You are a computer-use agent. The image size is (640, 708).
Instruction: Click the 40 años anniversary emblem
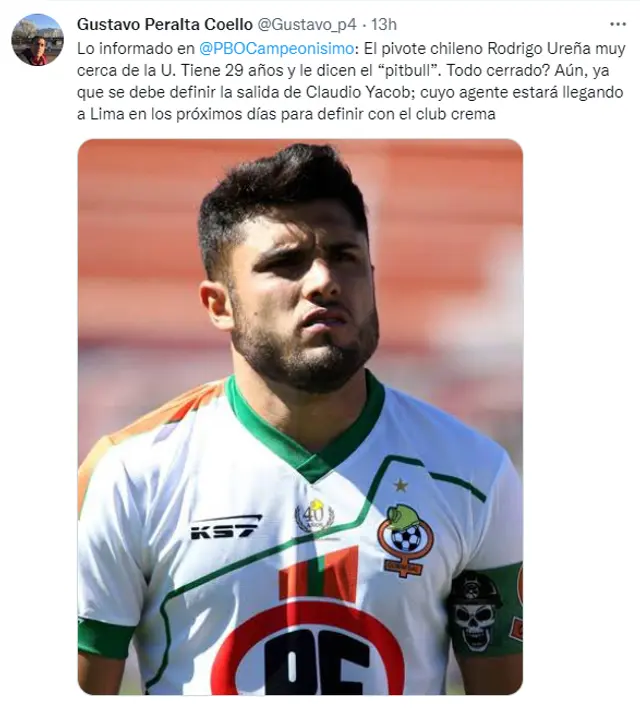click(x=314, y=515)
